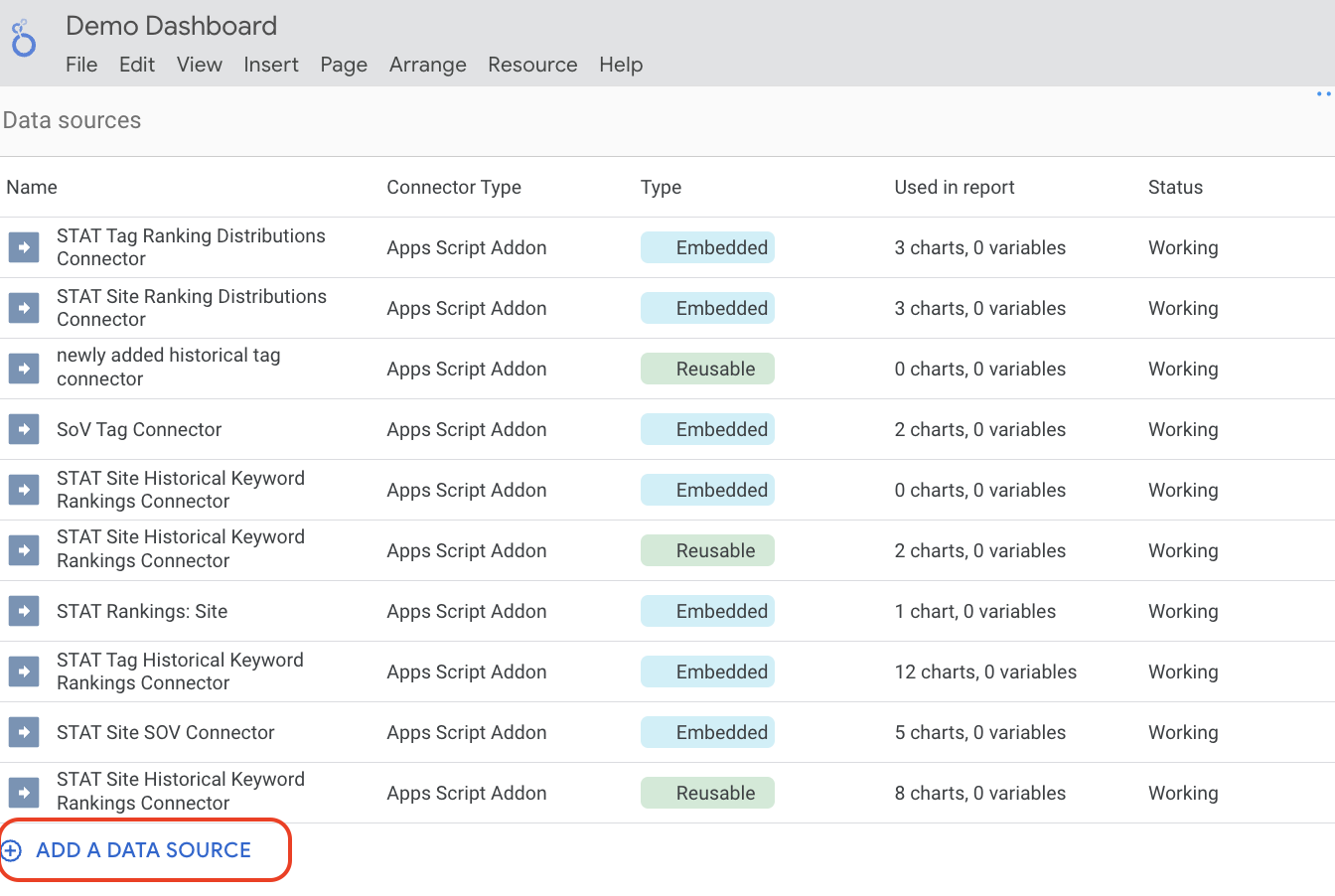Click the SoV Tag Connector row icon
The width and height of the screenshot is (1335, 896).
point(24,429)
